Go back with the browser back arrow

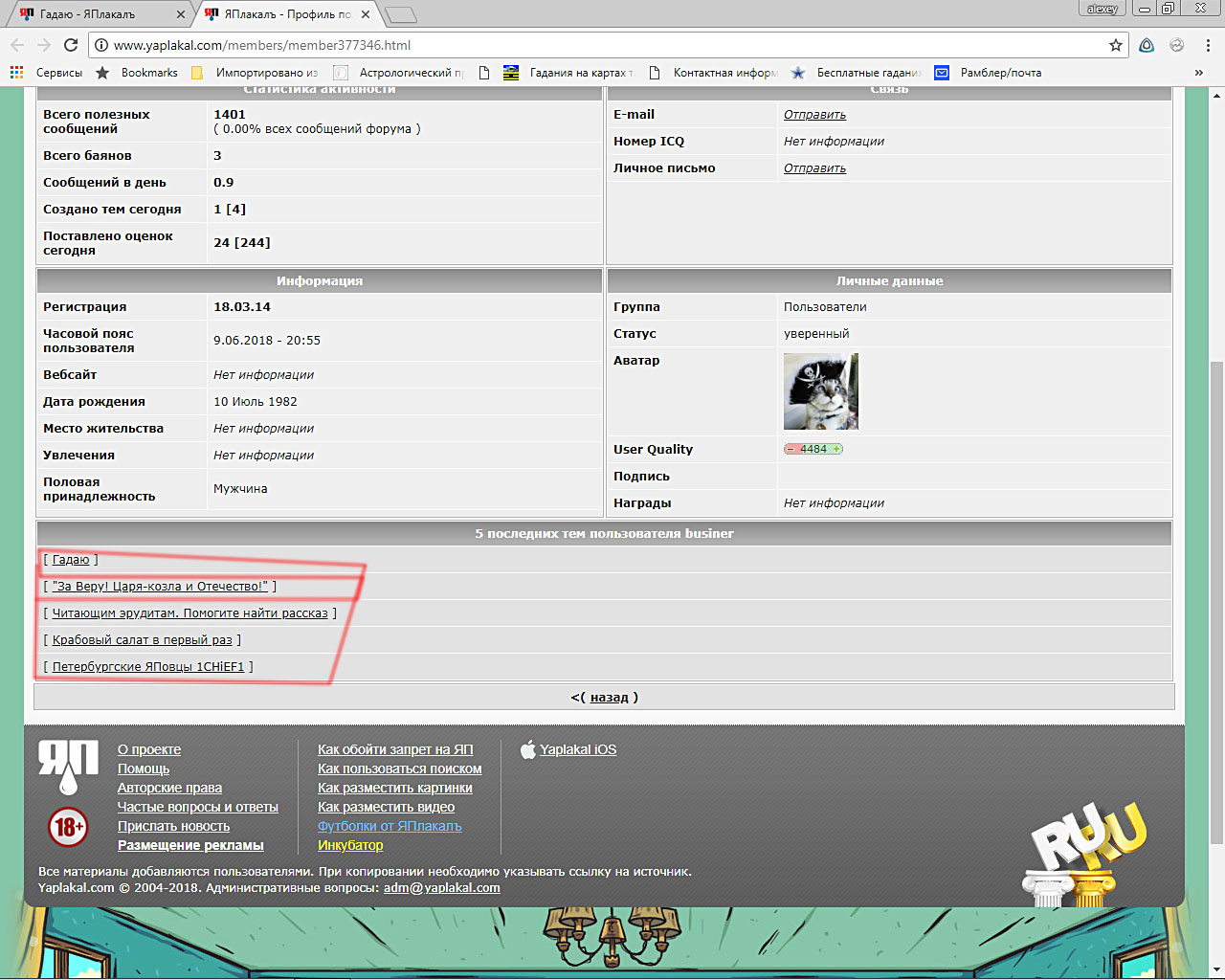pos(17,45)
